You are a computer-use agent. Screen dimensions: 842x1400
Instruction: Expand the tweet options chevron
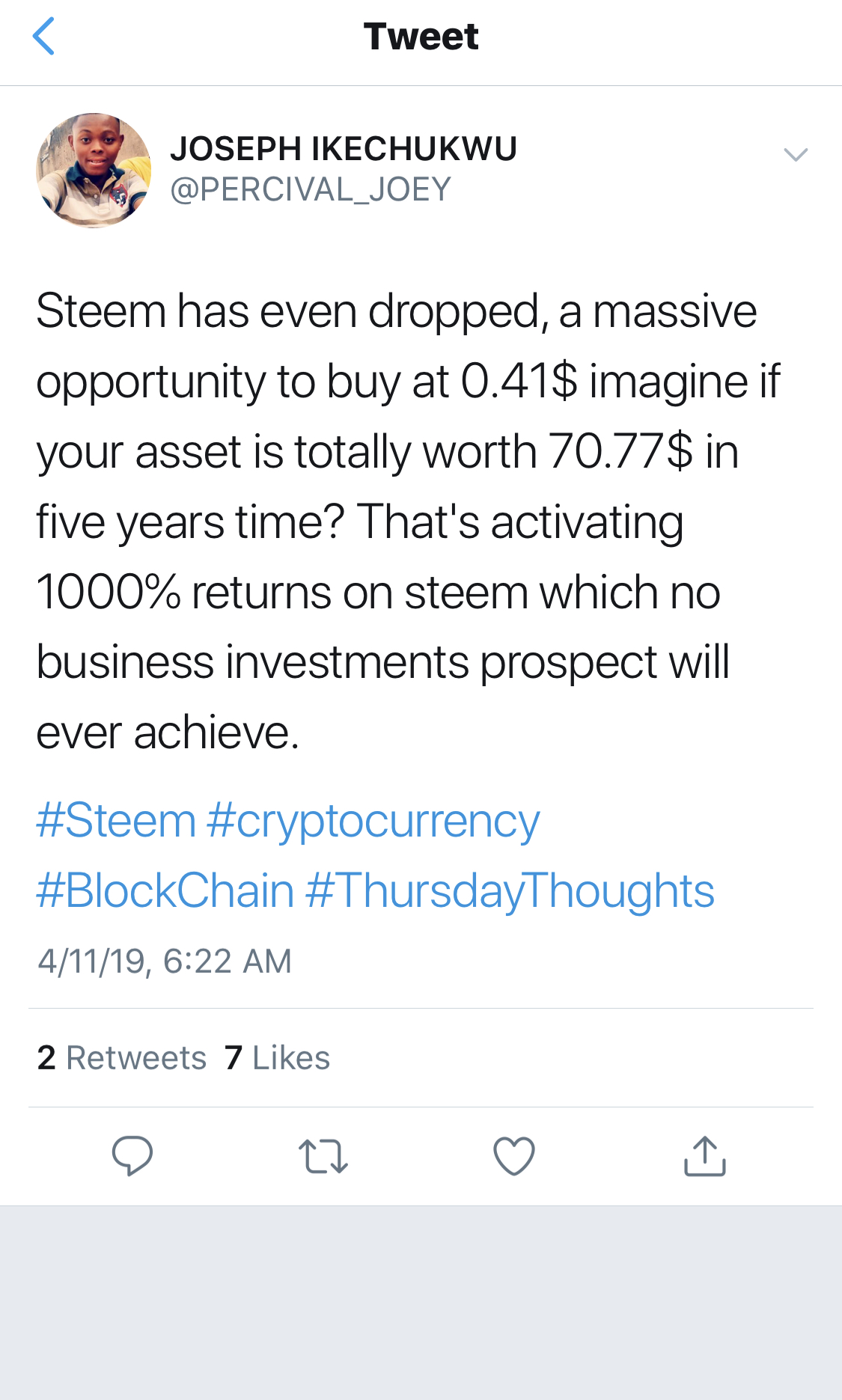[x=796, y=154]
